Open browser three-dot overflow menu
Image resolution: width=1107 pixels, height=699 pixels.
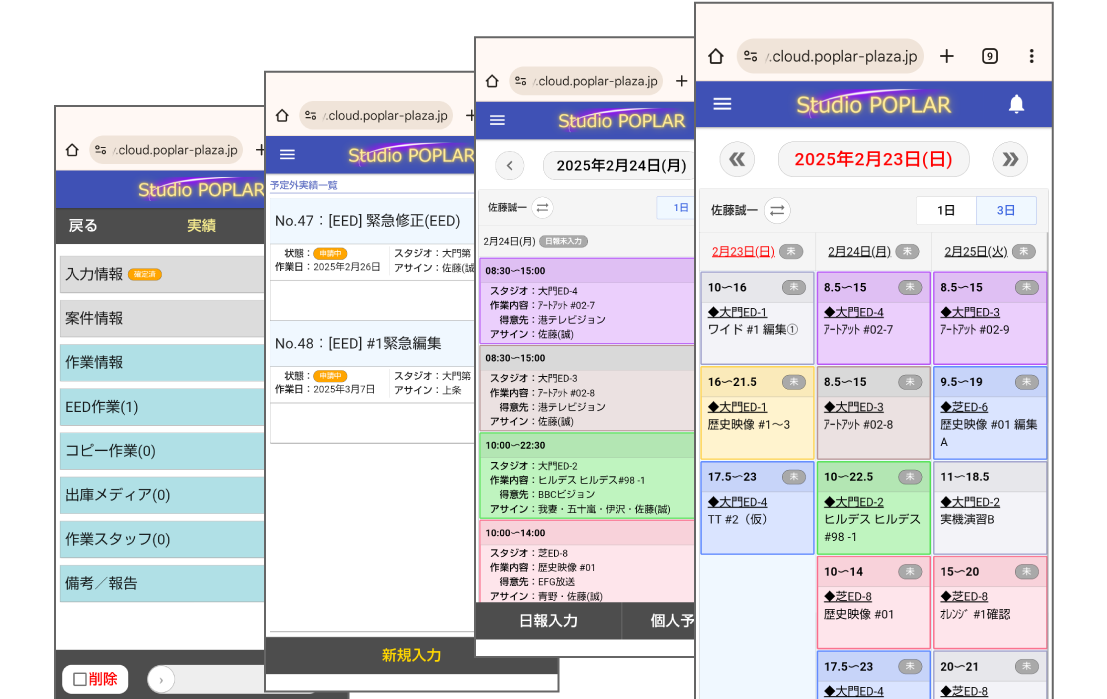[x=1031, y=56]
